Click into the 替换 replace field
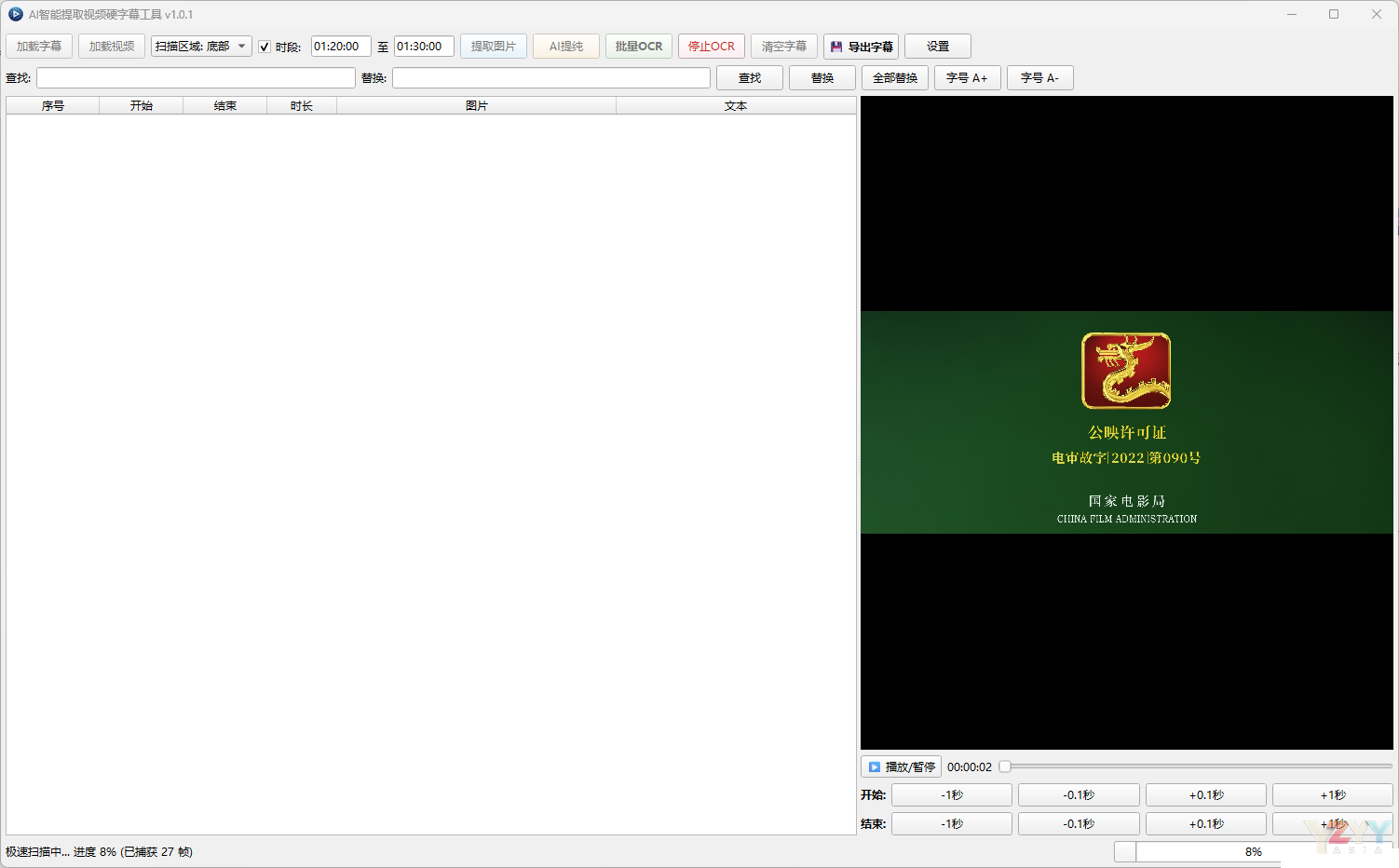The width and height of the screenshot is (1399, 868). [x=551, y=78]
